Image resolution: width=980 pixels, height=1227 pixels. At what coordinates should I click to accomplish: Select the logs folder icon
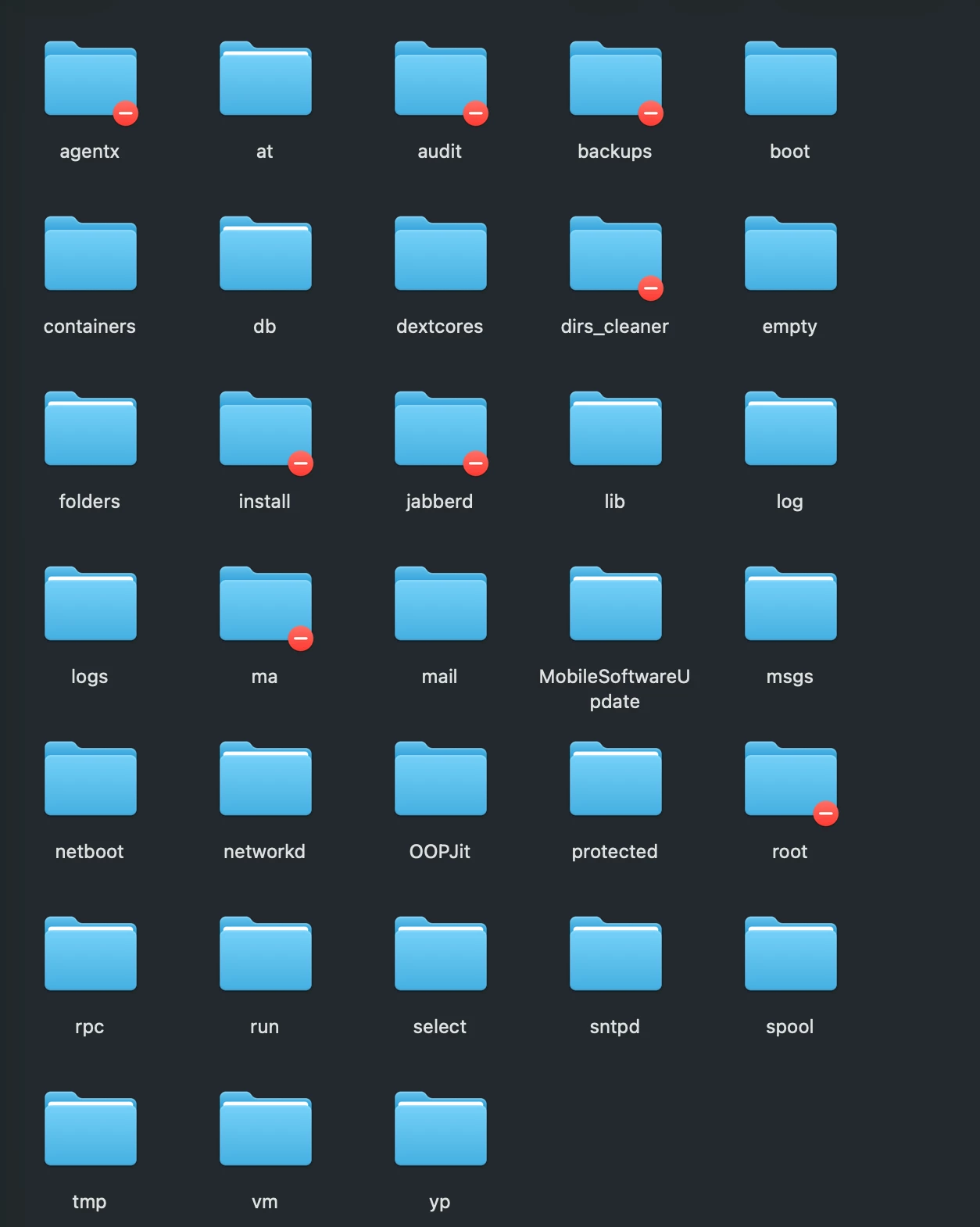point(91,603)
